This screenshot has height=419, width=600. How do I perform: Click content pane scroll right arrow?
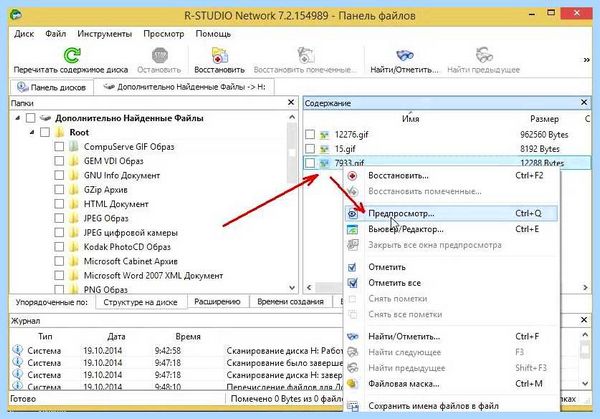pos(585,287)
